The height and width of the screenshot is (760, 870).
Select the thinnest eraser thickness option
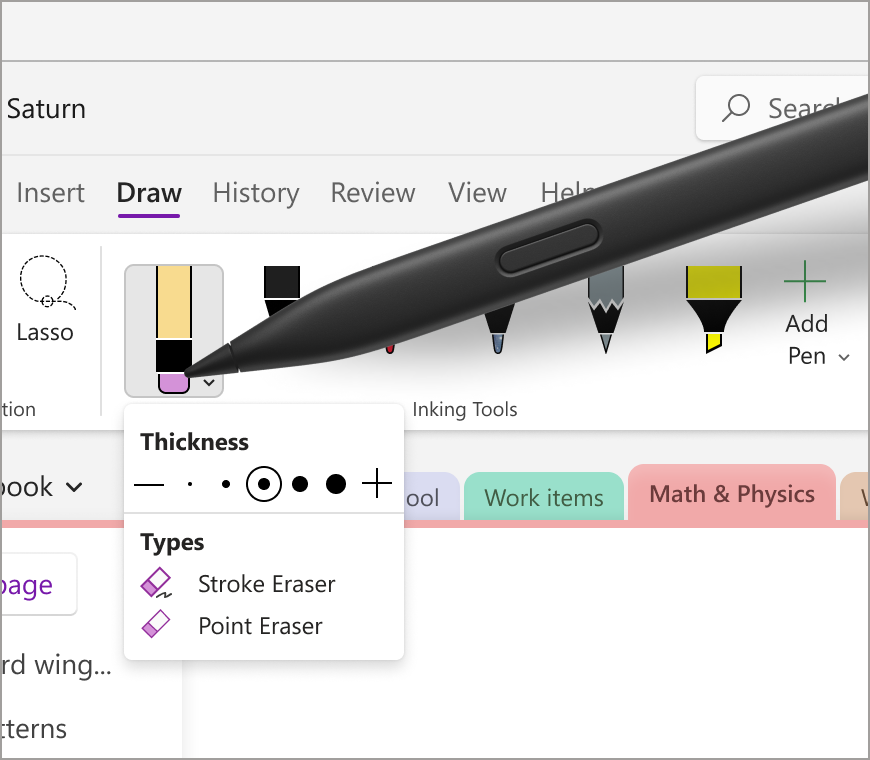point(189,483)
